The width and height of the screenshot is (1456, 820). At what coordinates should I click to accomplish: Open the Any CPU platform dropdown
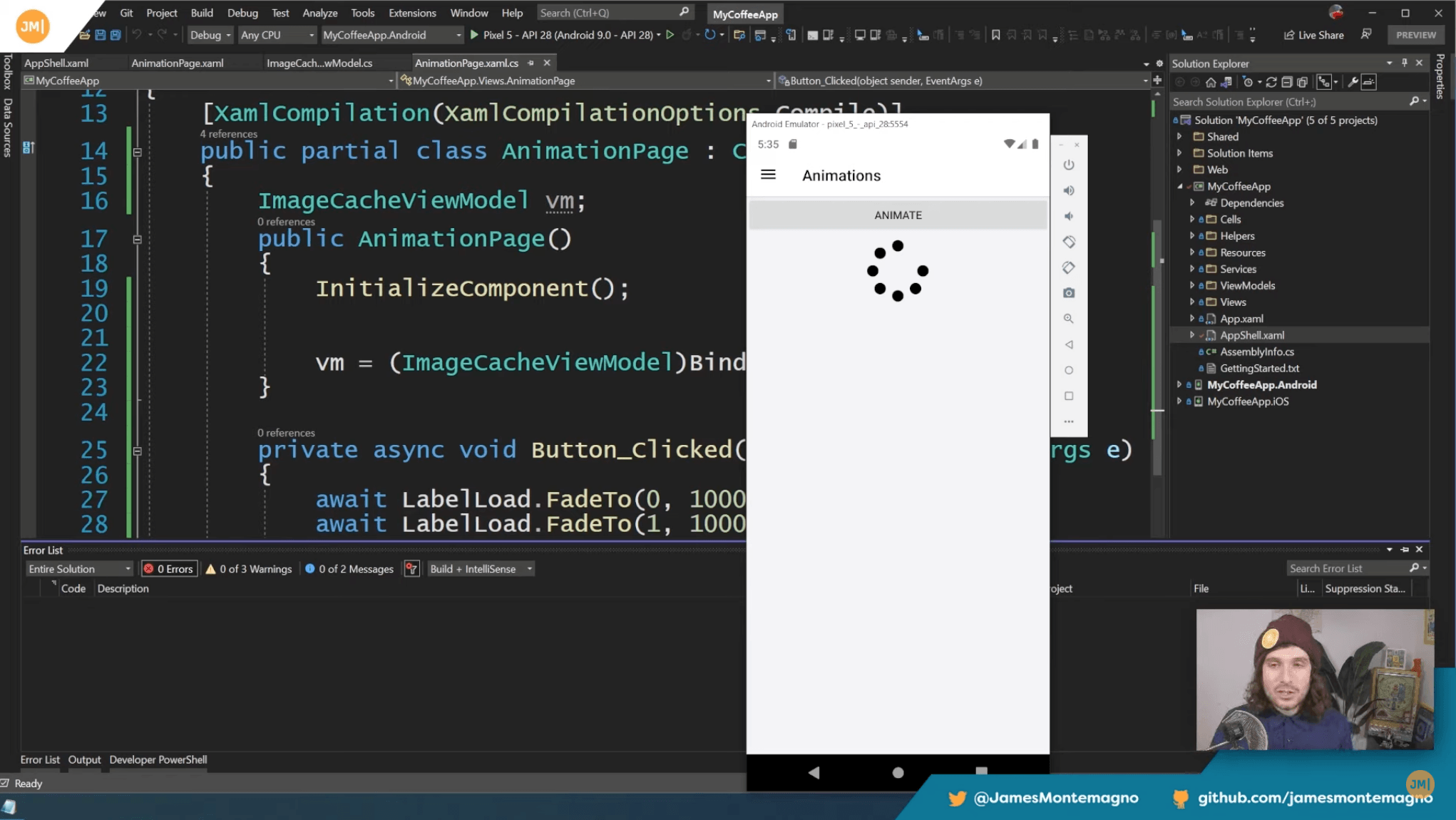click(277, 35)
